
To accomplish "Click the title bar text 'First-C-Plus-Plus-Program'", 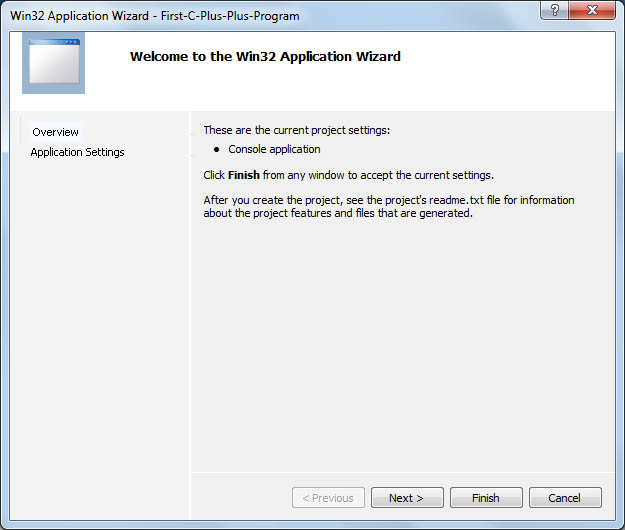I will pyautogui.click(x=230, y=16).
